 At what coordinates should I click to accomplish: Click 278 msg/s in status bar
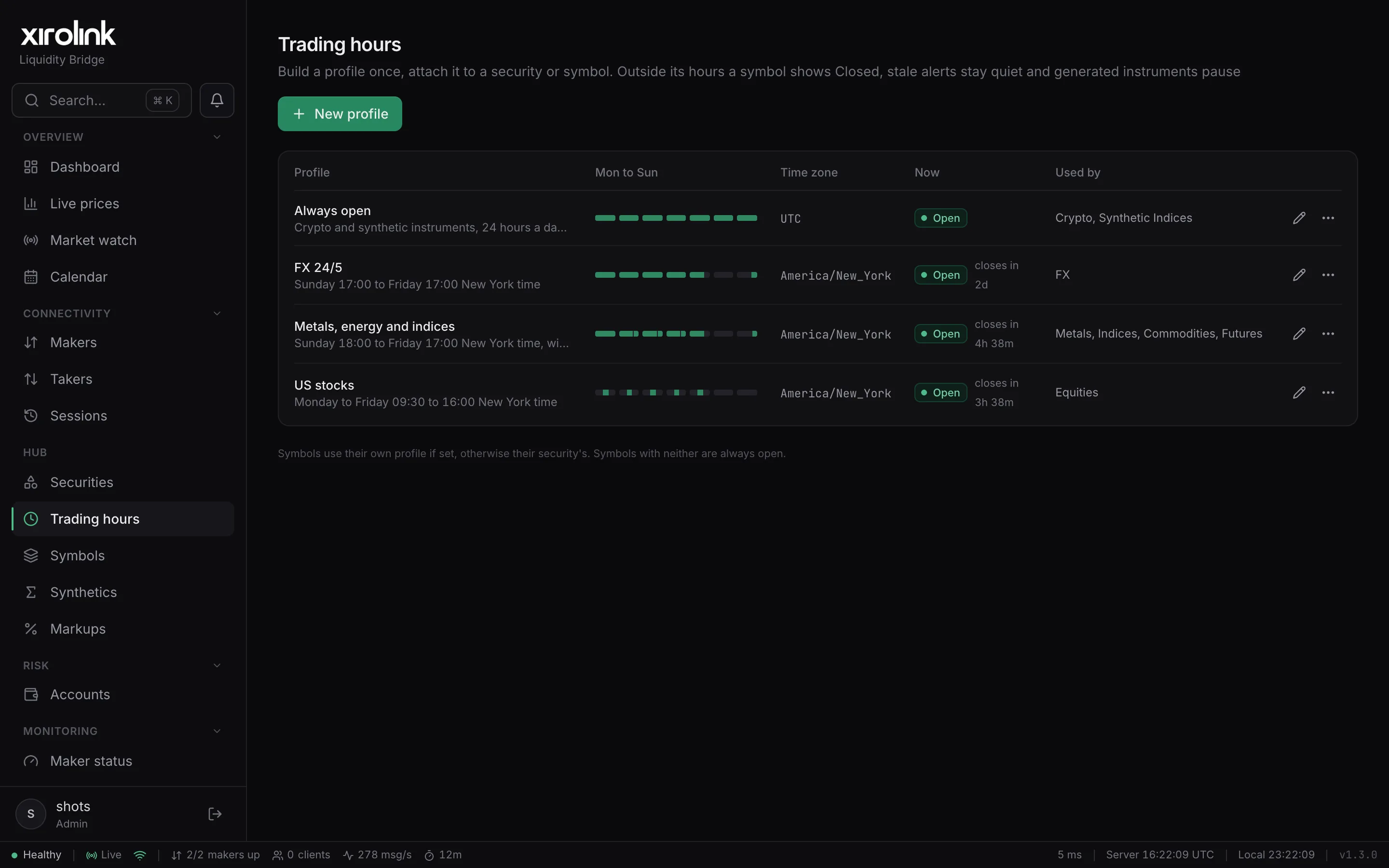pos(377,855)
